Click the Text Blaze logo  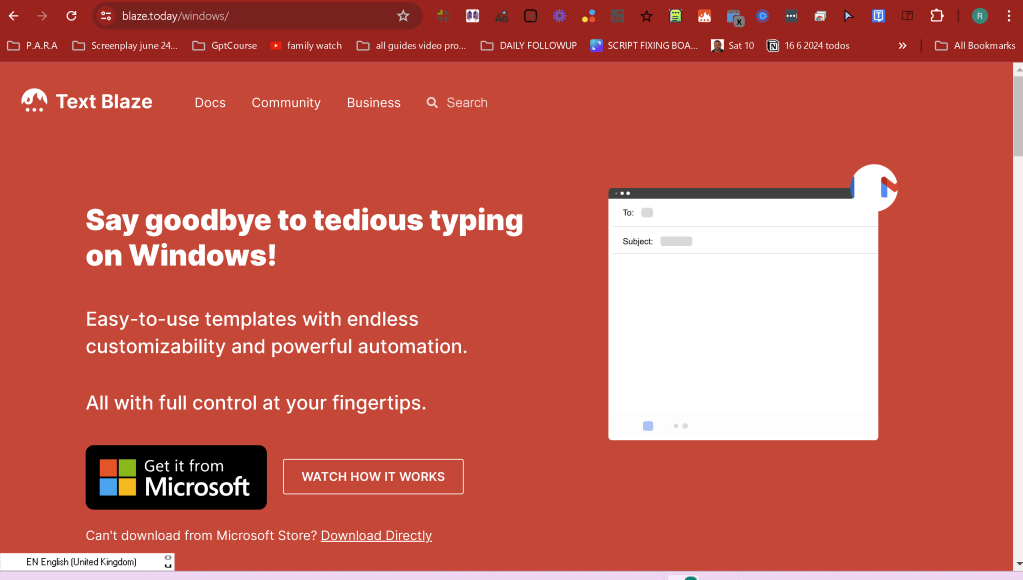[86, 101]
